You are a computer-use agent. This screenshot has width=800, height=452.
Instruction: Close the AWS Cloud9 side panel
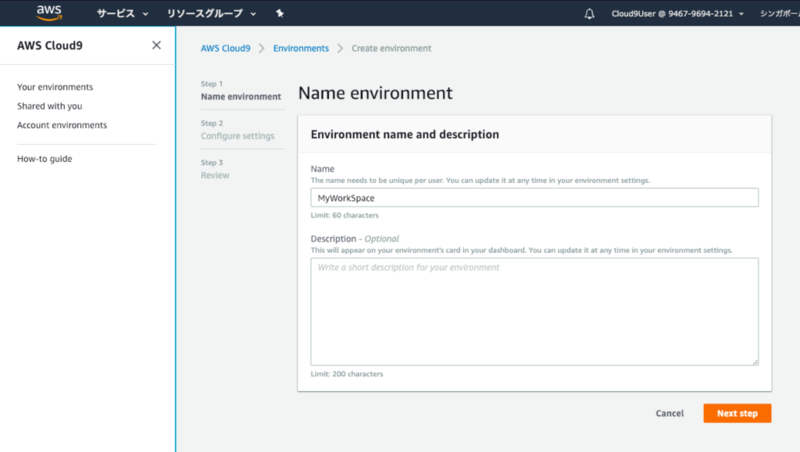156,45
